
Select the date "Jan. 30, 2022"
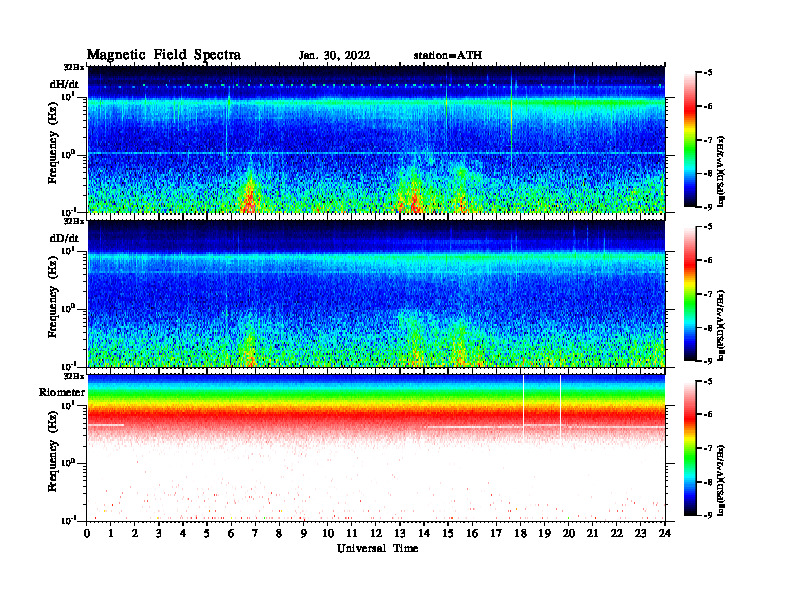click(334, 56)
